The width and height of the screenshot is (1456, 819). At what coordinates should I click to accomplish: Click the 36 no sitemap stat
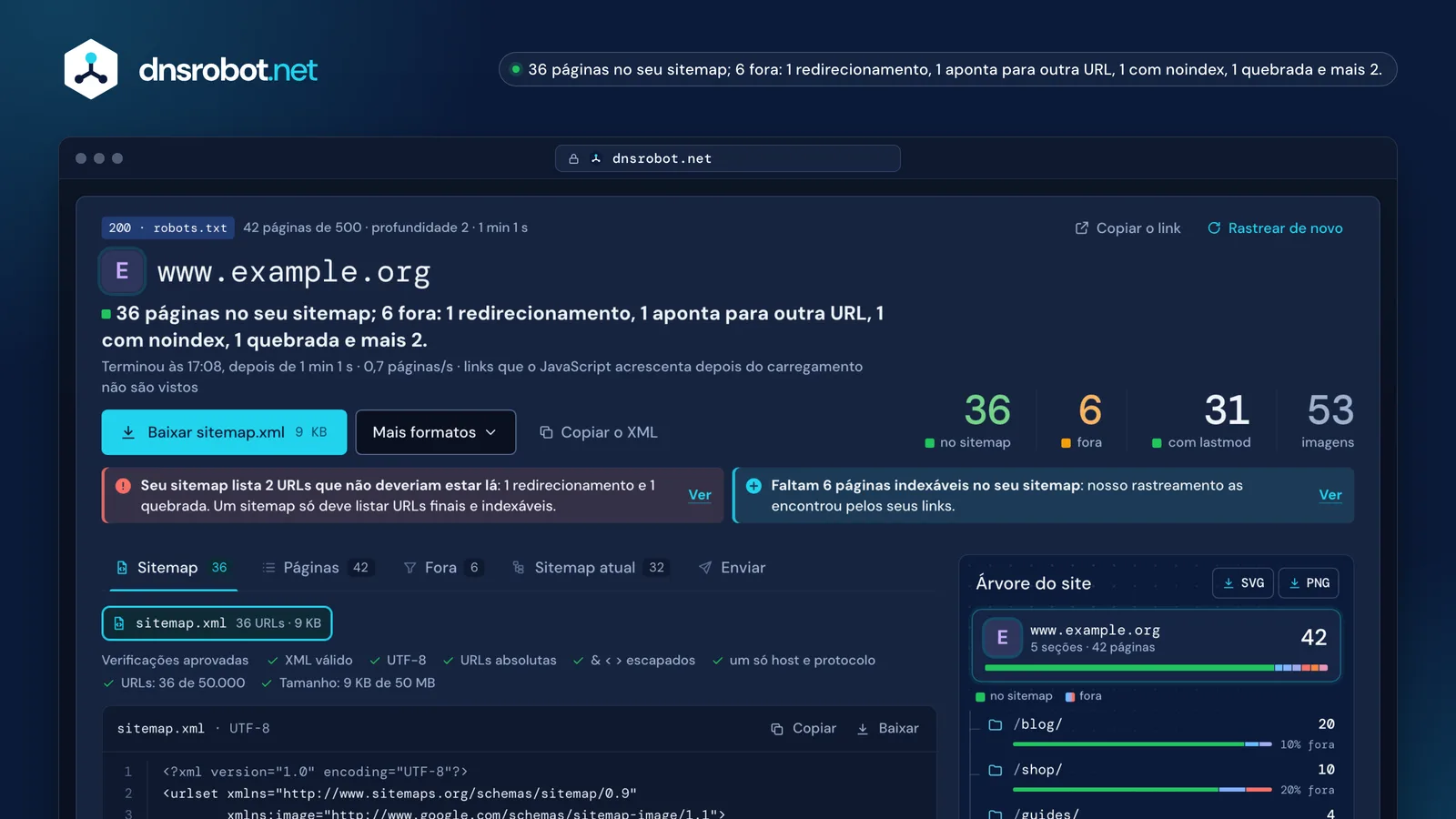pos(968,421)
